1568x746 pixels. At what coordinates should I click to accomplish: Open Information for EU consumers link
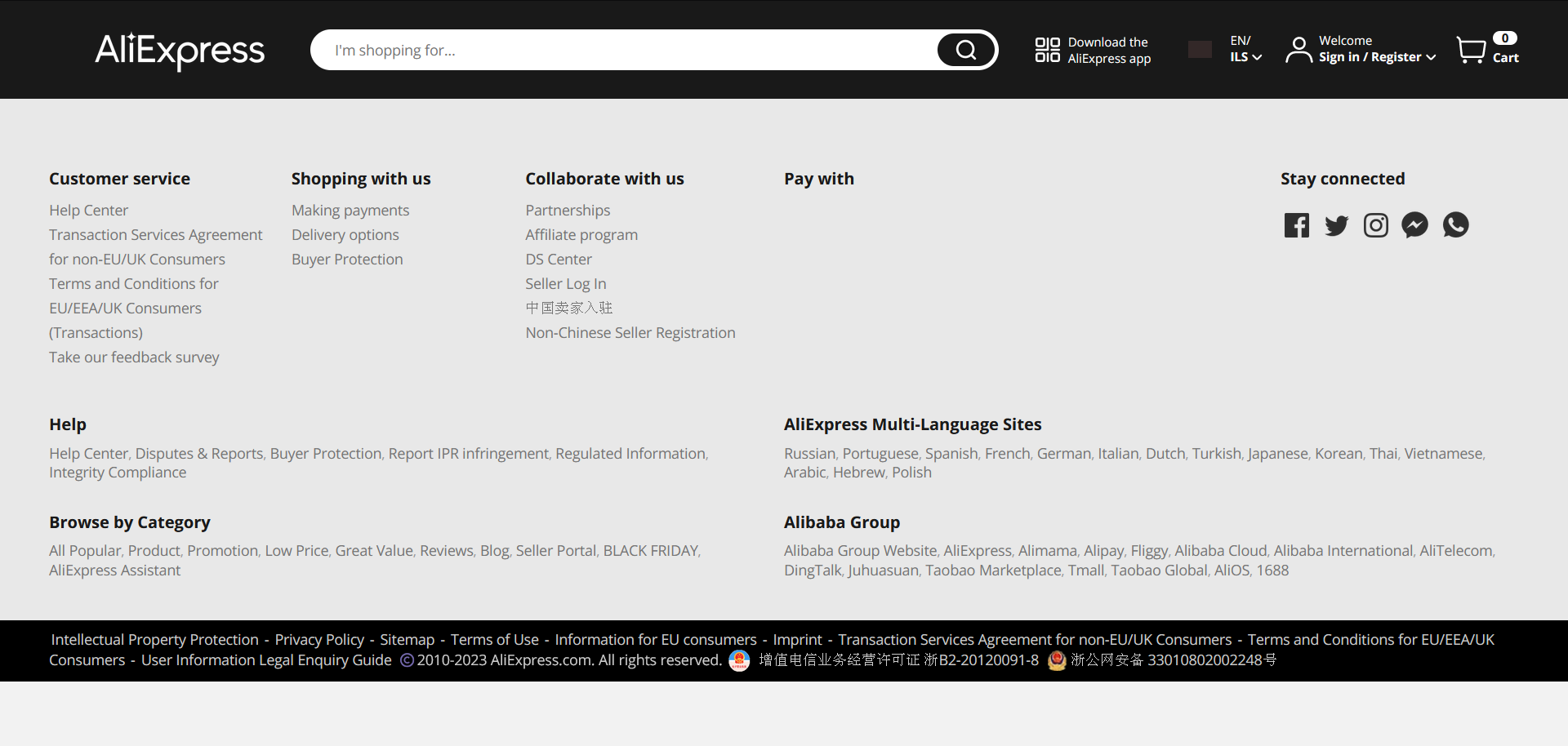point(656,640)
